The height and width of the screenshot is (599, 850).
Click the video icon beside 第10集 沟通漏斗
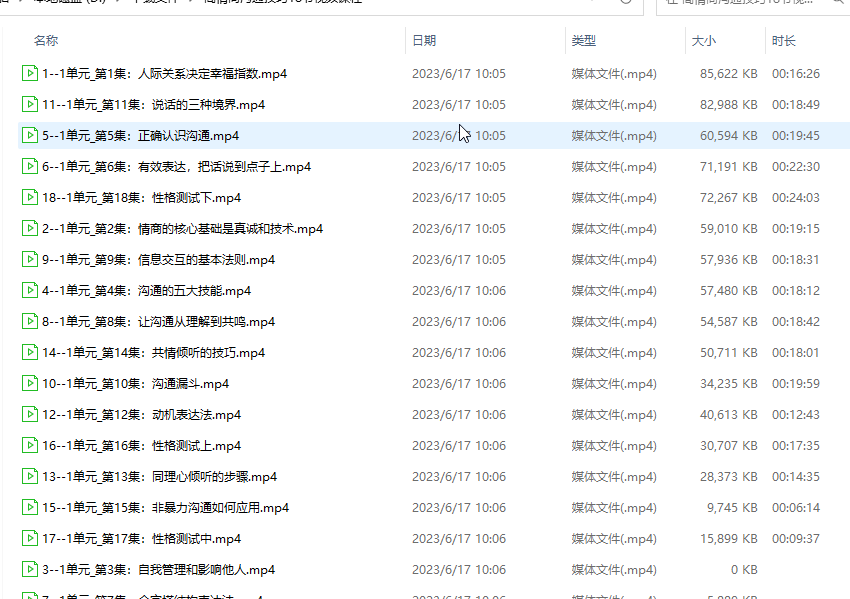(x=30, y=383)
